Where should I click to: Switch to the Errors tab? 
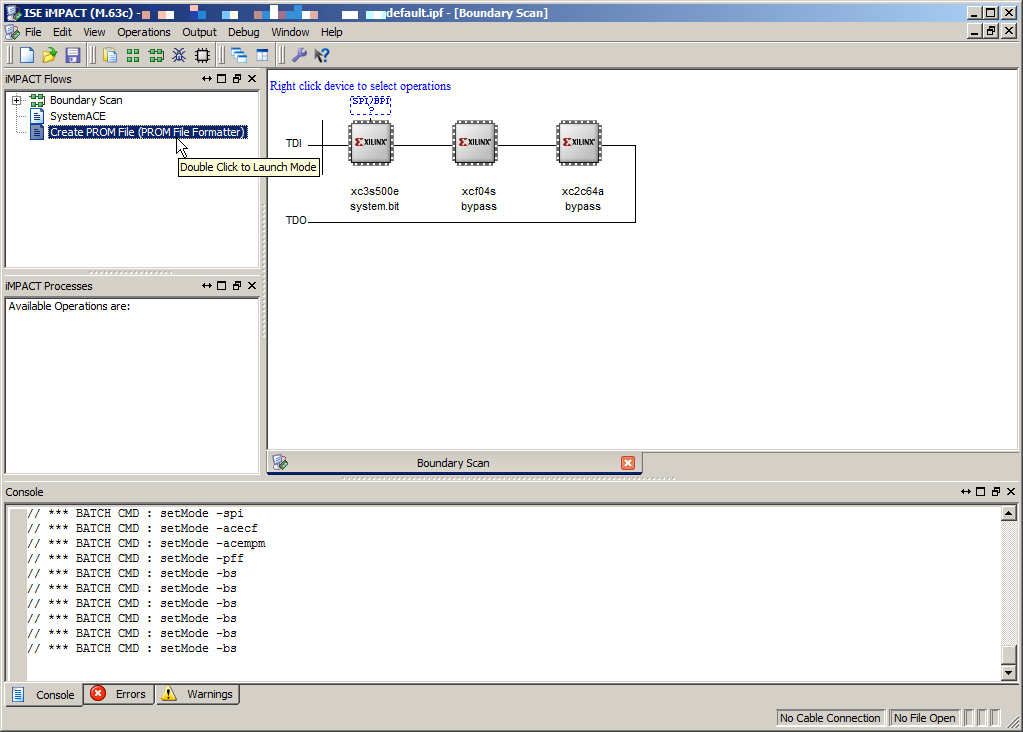click(119, 694)
